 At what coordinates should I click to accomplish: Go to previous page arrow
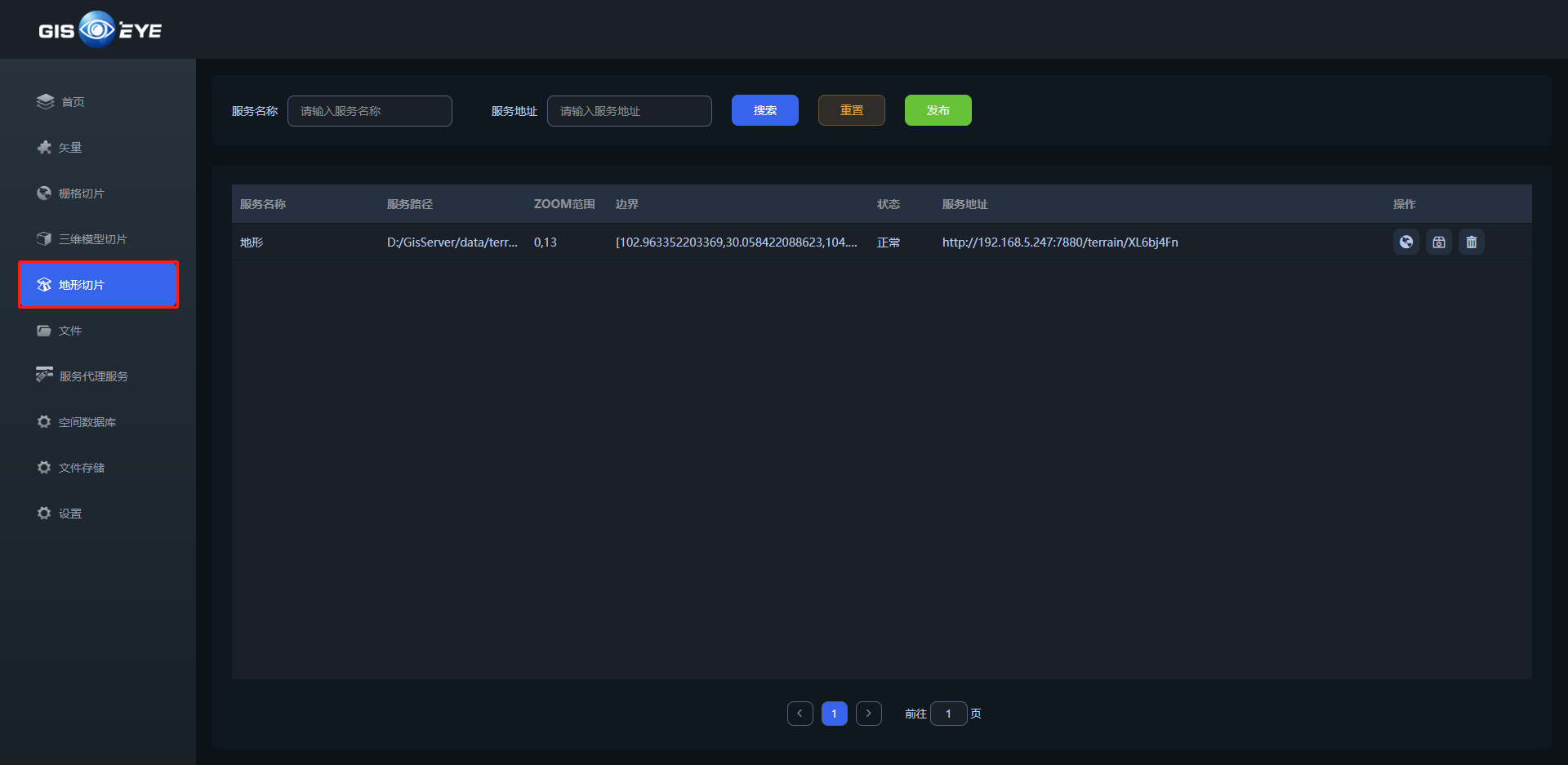point(800,713)
